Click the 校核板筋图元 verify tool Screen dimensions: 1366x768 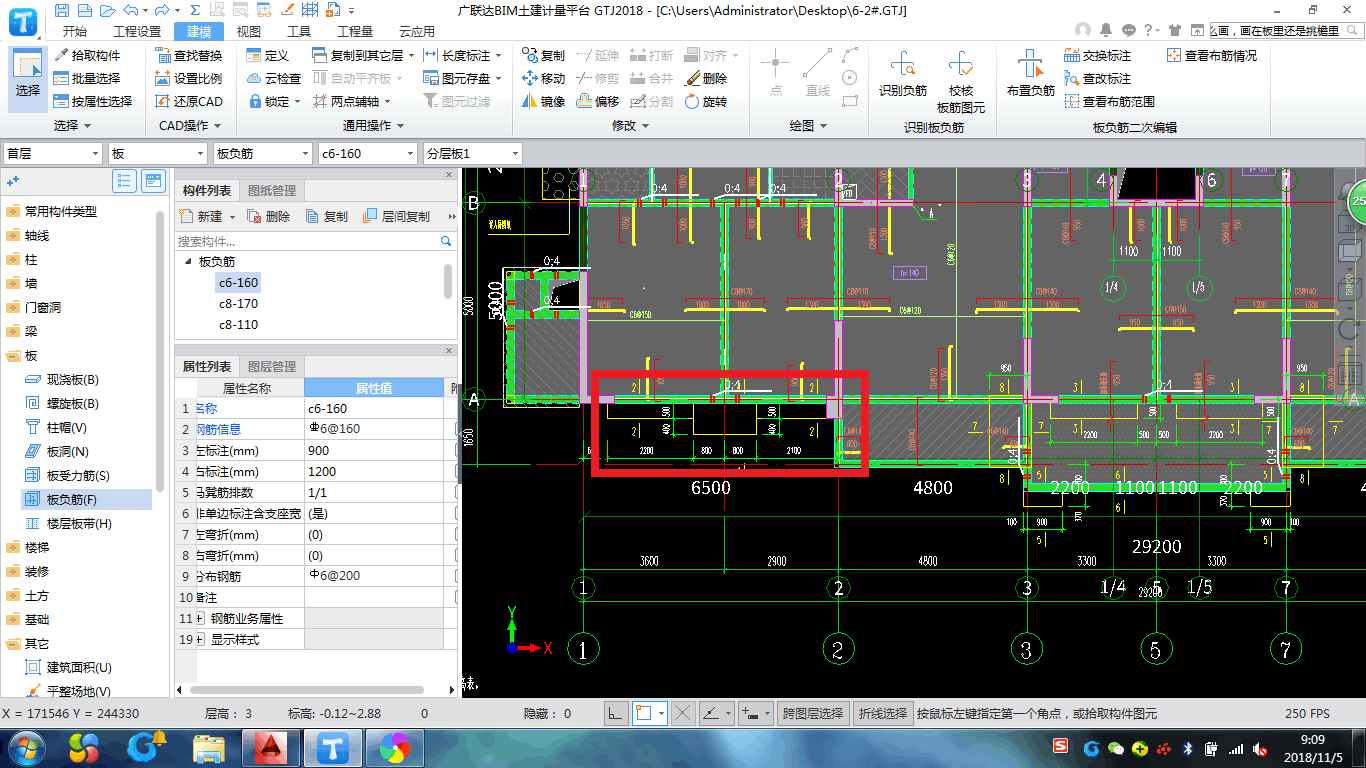pyautogui.click(x=961, y=81)
